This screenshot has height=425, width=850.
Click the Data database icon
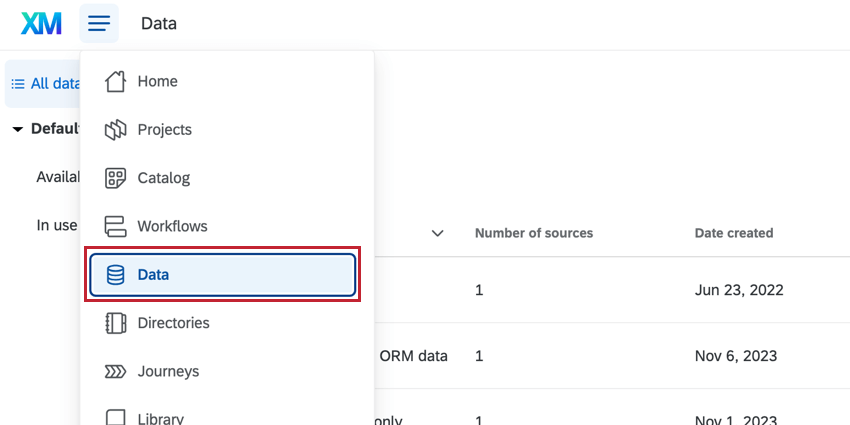(x=116, y=275)
